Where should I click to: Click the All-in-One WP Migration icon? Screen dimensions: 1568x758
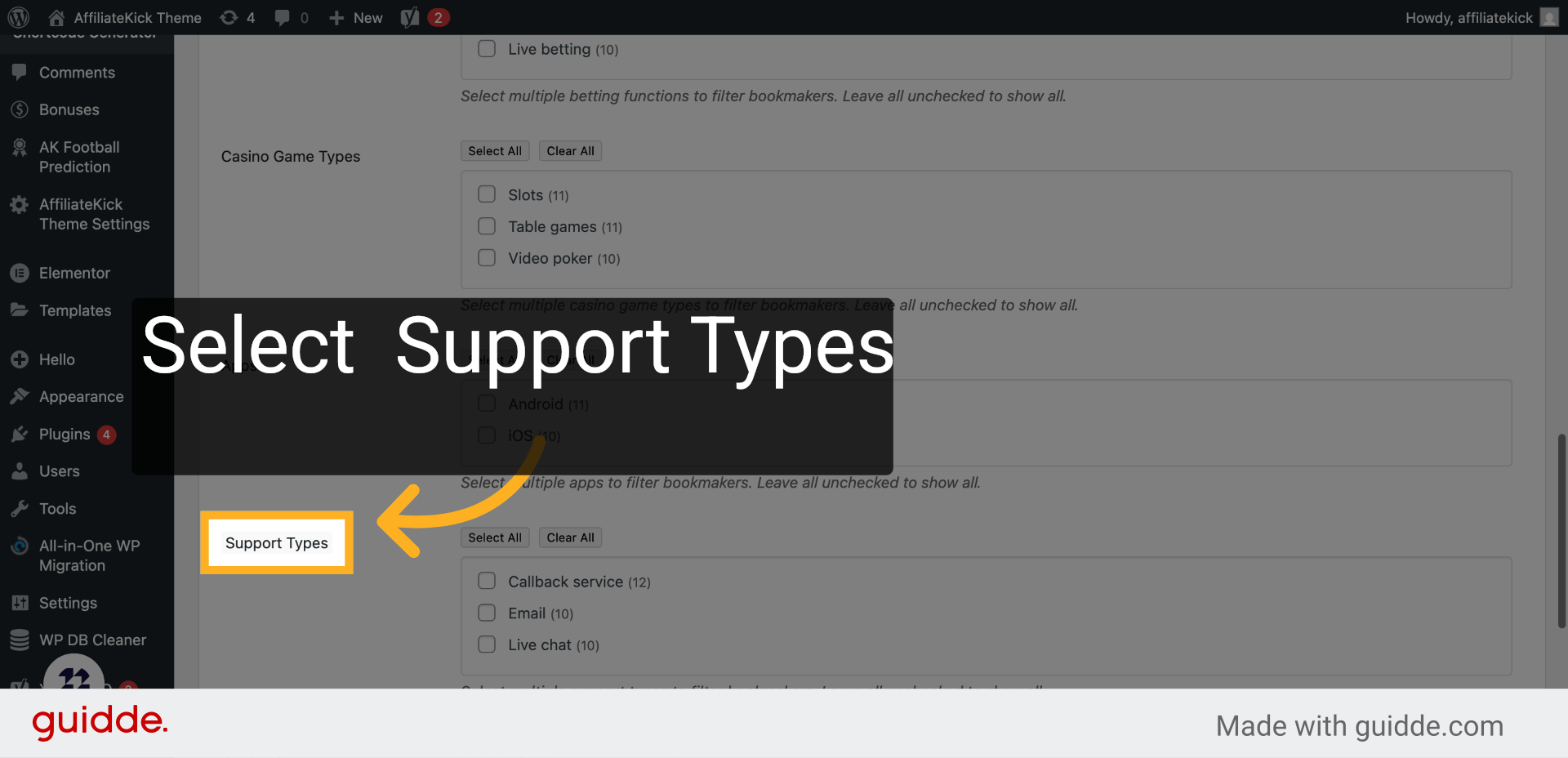click(x=20, y=546)
